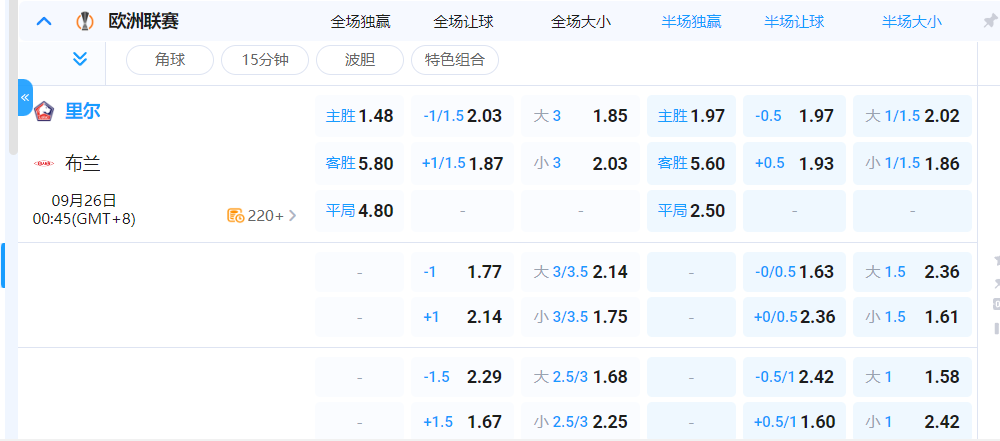This screenshot has height=441, width=1000.
Task: Click the coin icon beside 220+
Action: (236, 215)
